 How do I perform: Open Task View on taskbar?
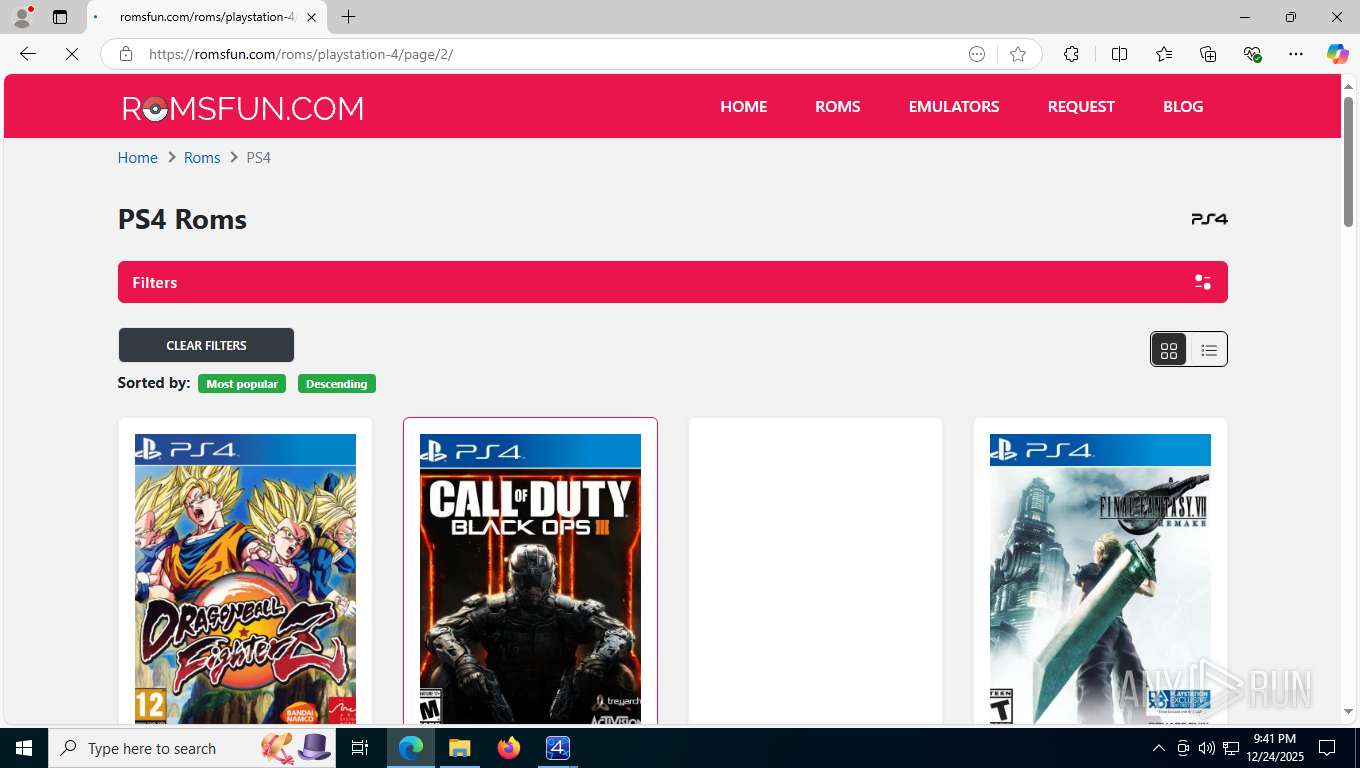point(360,748)
